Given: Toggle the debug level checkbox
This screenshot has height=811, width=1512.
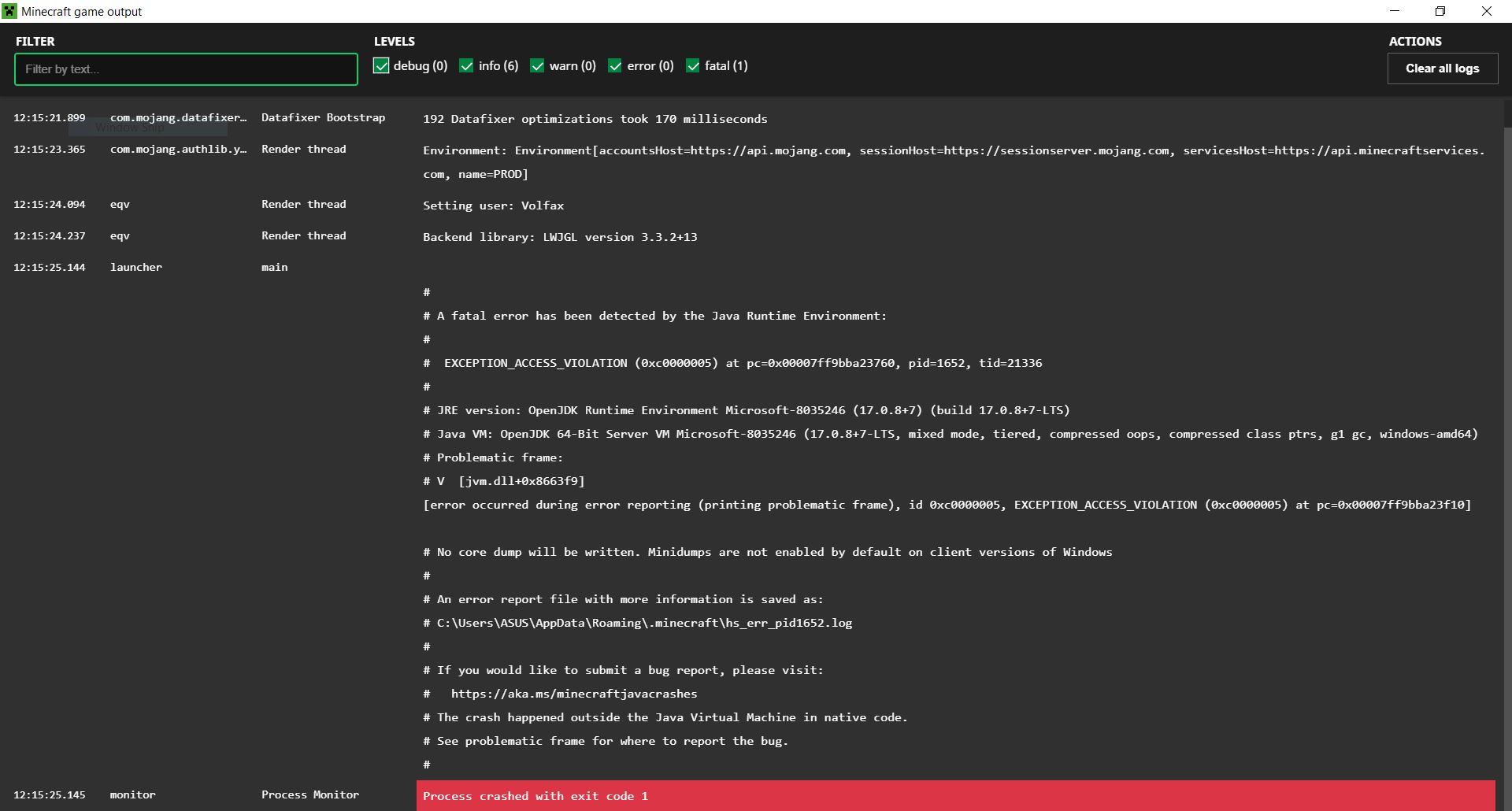Looking at the screenshot, I should 381,66.
